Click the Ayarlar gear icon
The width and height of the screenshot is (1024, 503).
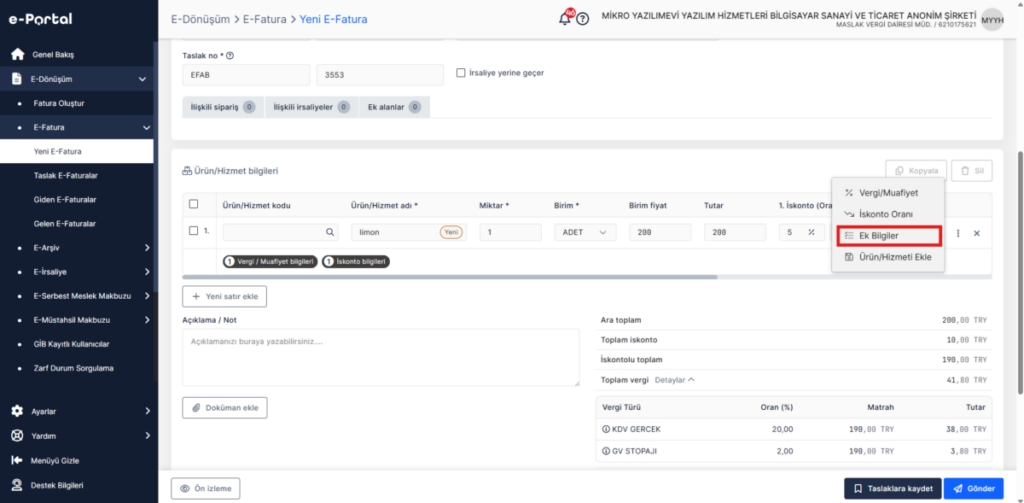click(x=18, y=412)
